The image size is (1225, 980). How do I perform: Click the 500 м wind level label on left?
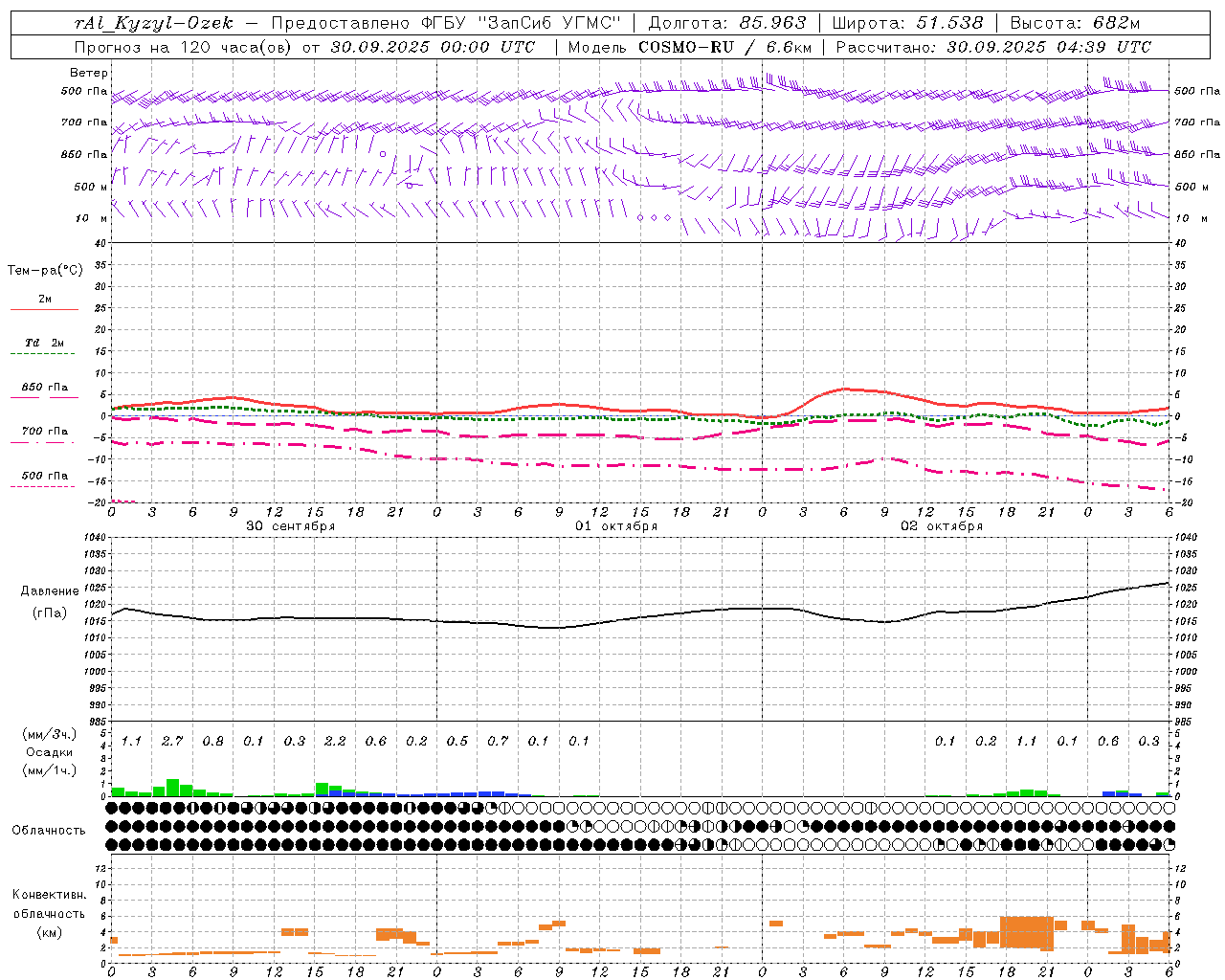[x=91, y=187]
